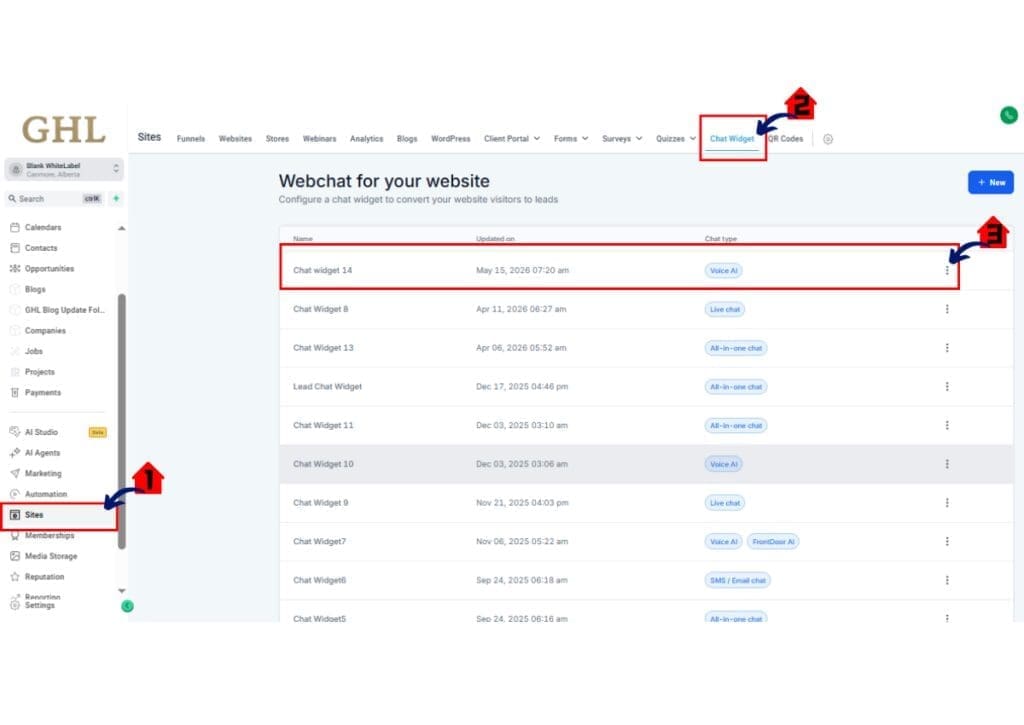Open Marketing section
This screenshot has height=725, width=1024.
click(36, 474)
